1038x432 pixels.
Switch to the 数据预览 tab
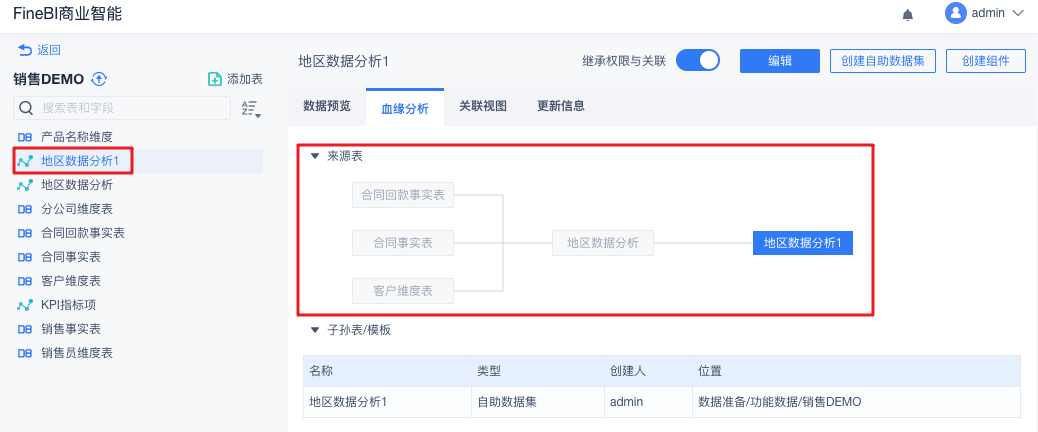pos(327,106)
